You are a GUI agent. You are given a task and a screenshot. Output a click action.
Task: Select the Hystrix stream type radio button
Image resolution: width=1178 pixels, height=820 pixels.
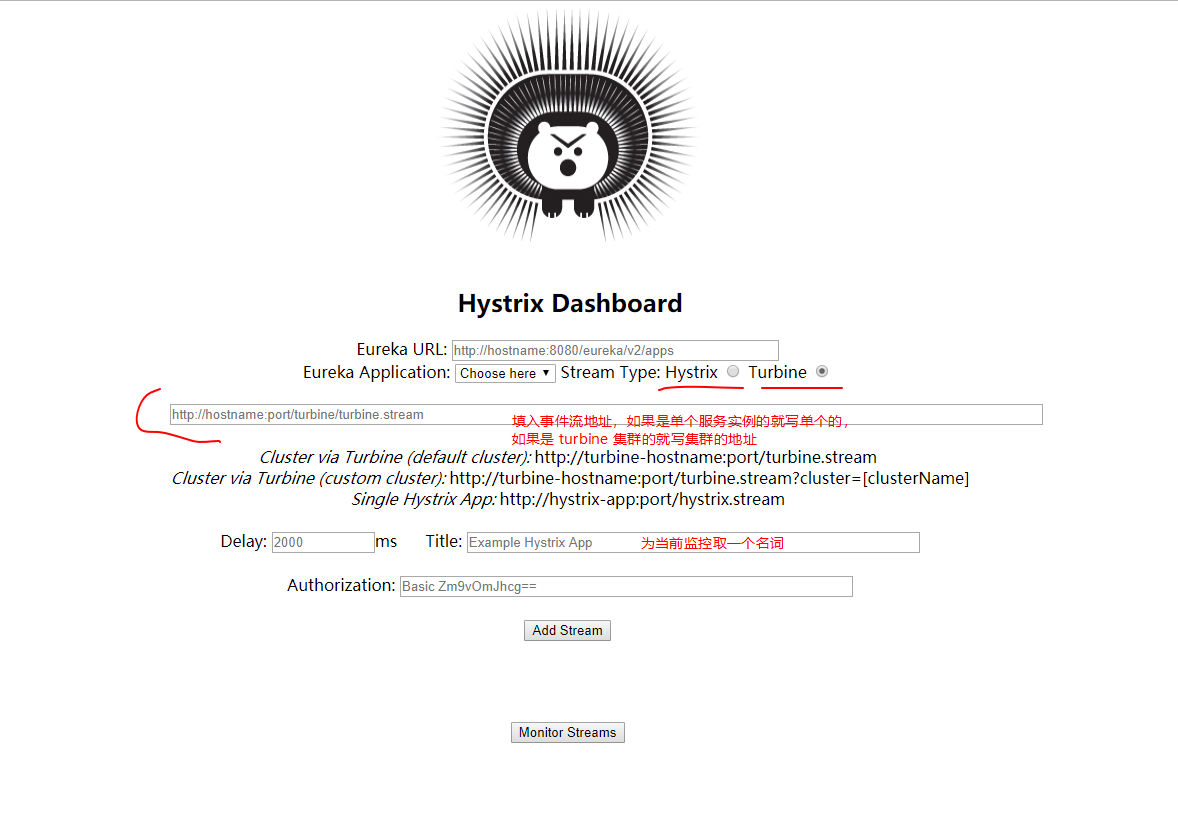click(733, 371)
